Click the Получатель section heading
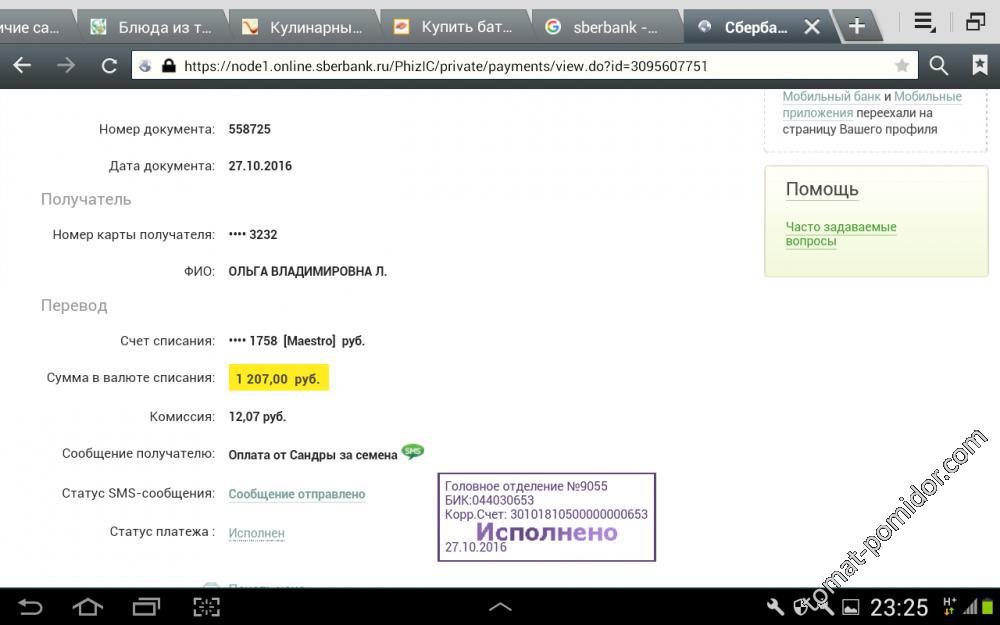Viewport: 1000px width, 625px height. pos(86,200)
